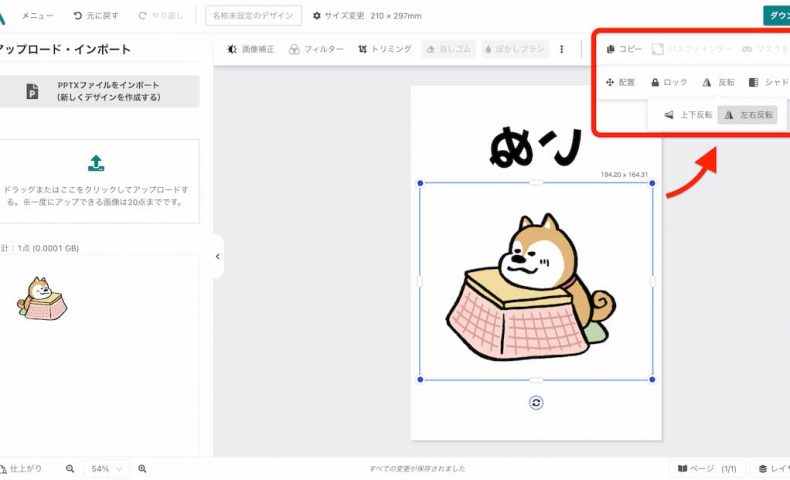Expand the 反転 flip options
This screenshot has width=790, height=480.
[718, 82]
